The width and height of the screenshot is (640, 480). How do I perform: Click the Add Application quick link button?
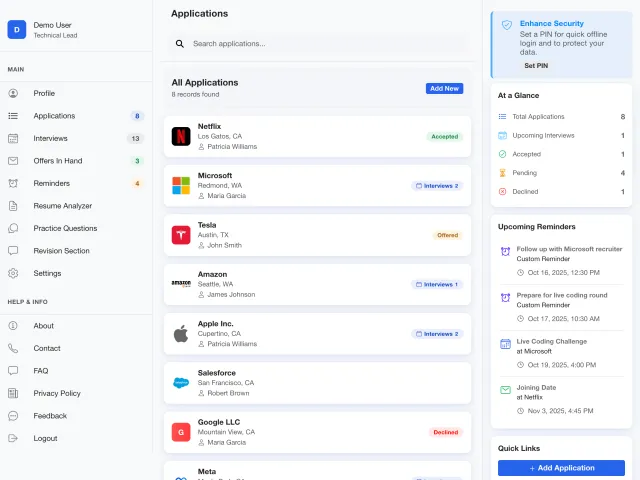pyautogui.click(x=561, y=468)
